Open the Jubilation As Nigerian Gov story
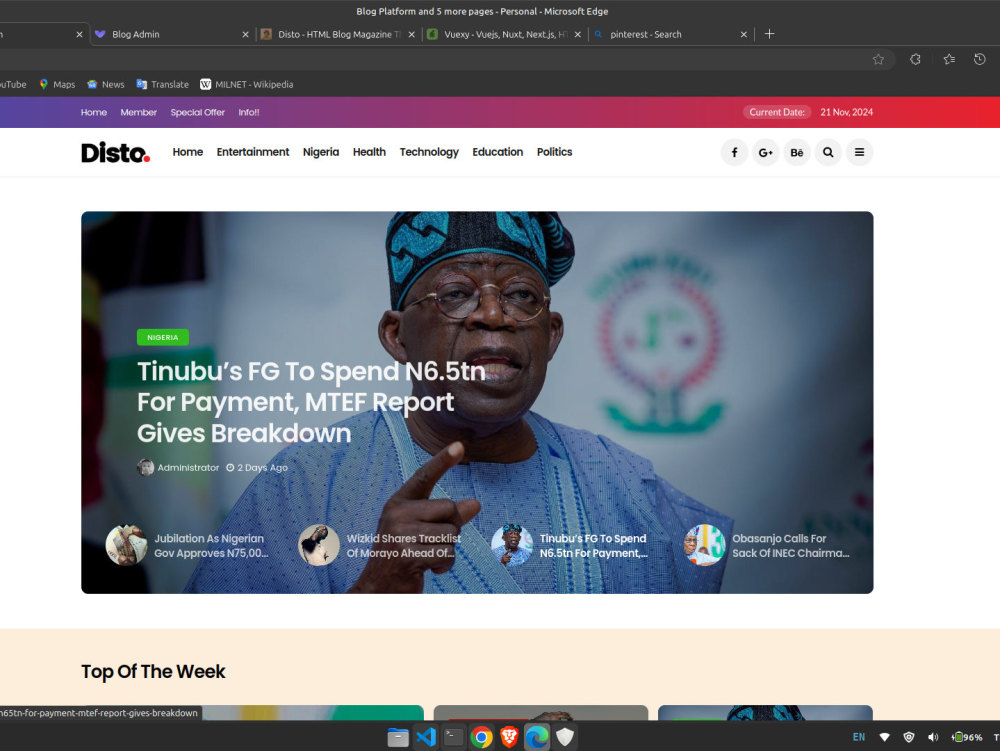Viewport: 1000px width, 751px height. 211,546
